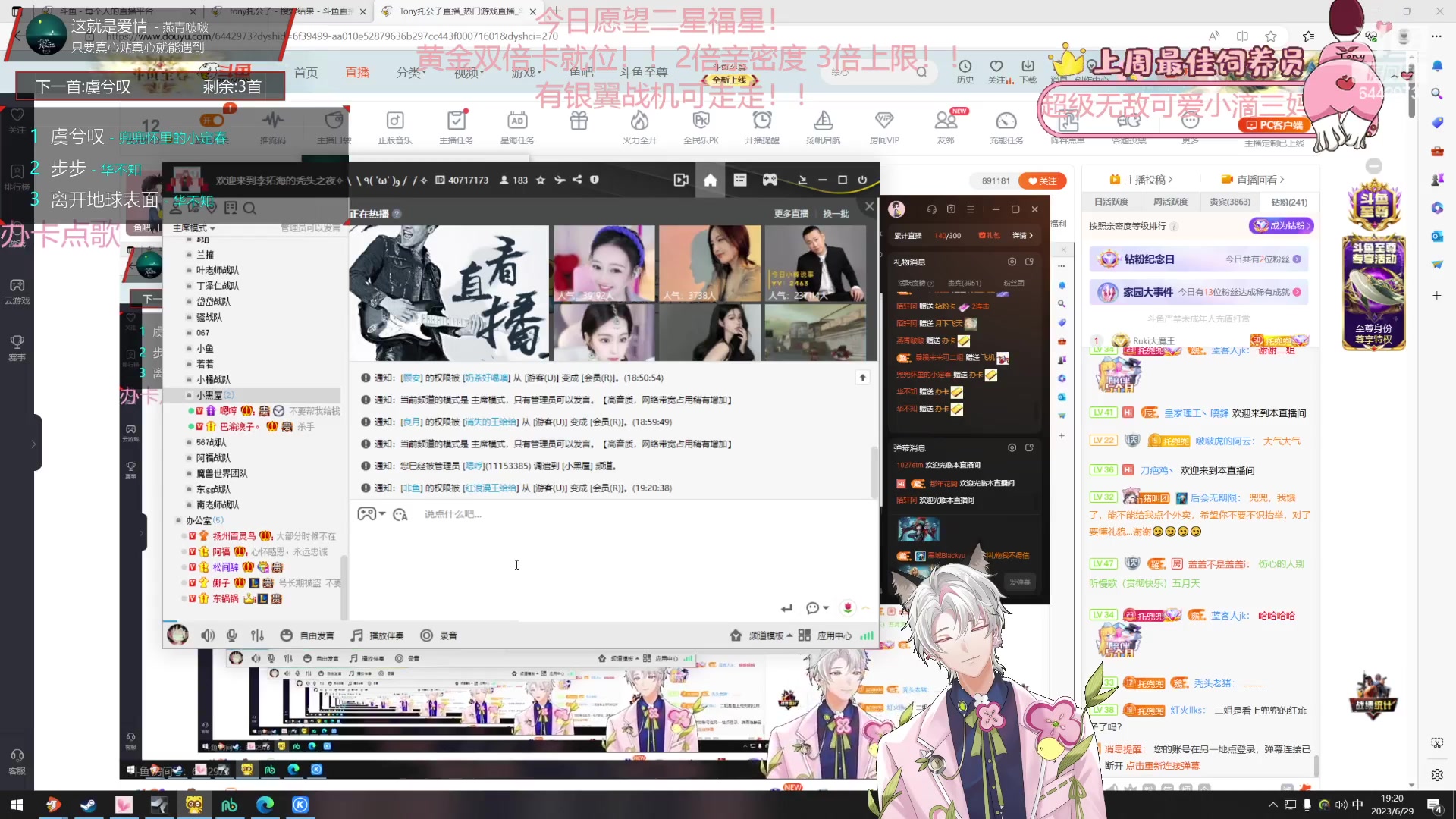Toggle the orange 开 switch in the toolbar
Viewport: 1456px width, 819px height.
[x=212, y=120]
